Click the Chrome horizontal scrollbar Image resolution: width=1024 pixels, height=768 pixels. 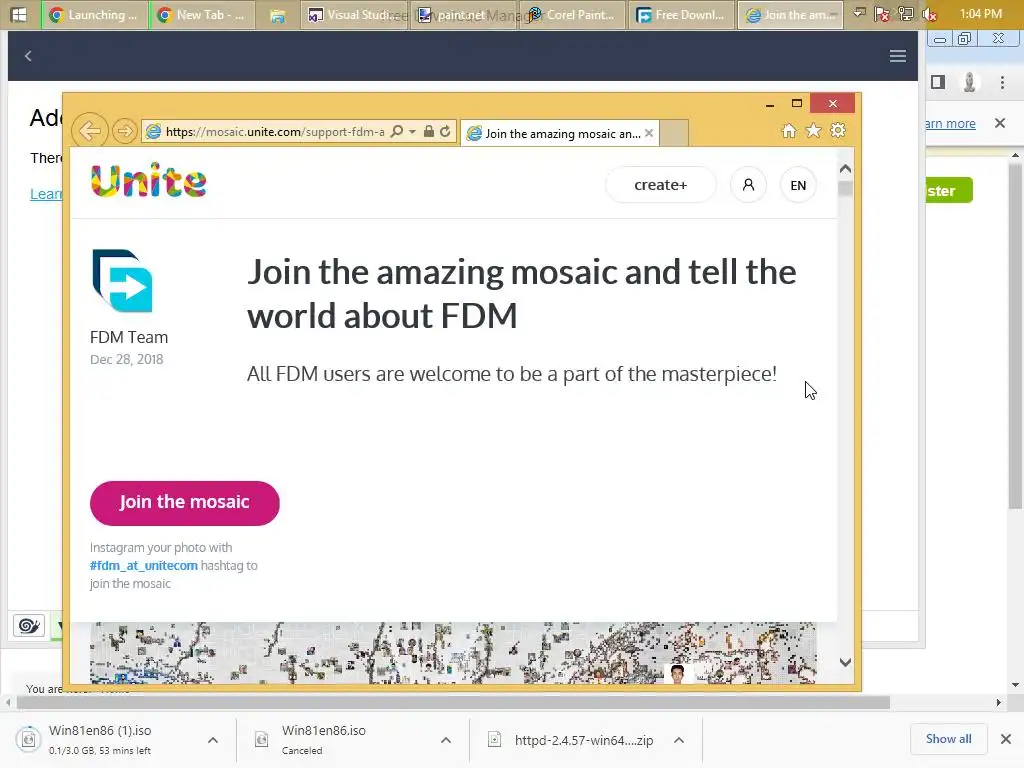(453, 703)
